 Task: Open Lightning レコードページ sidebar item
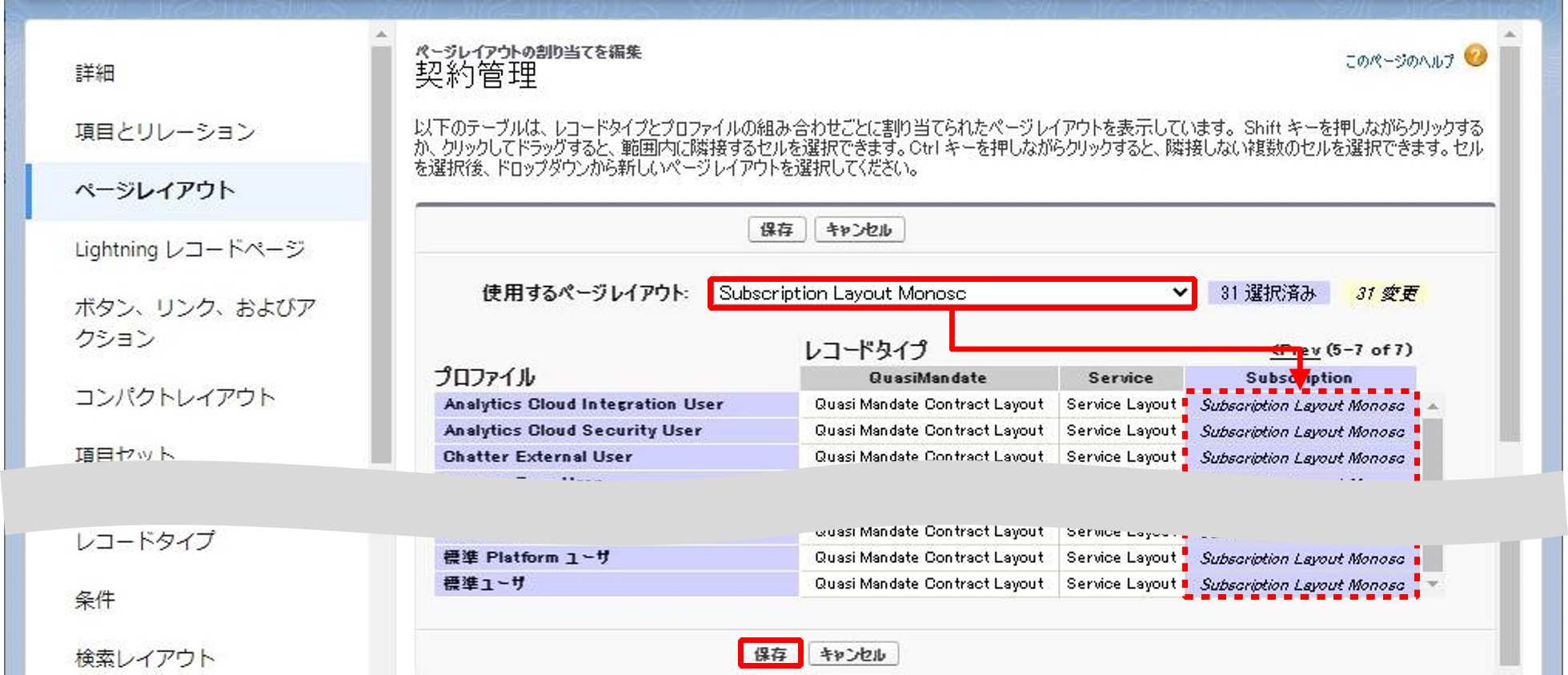(x=190, y=249)
